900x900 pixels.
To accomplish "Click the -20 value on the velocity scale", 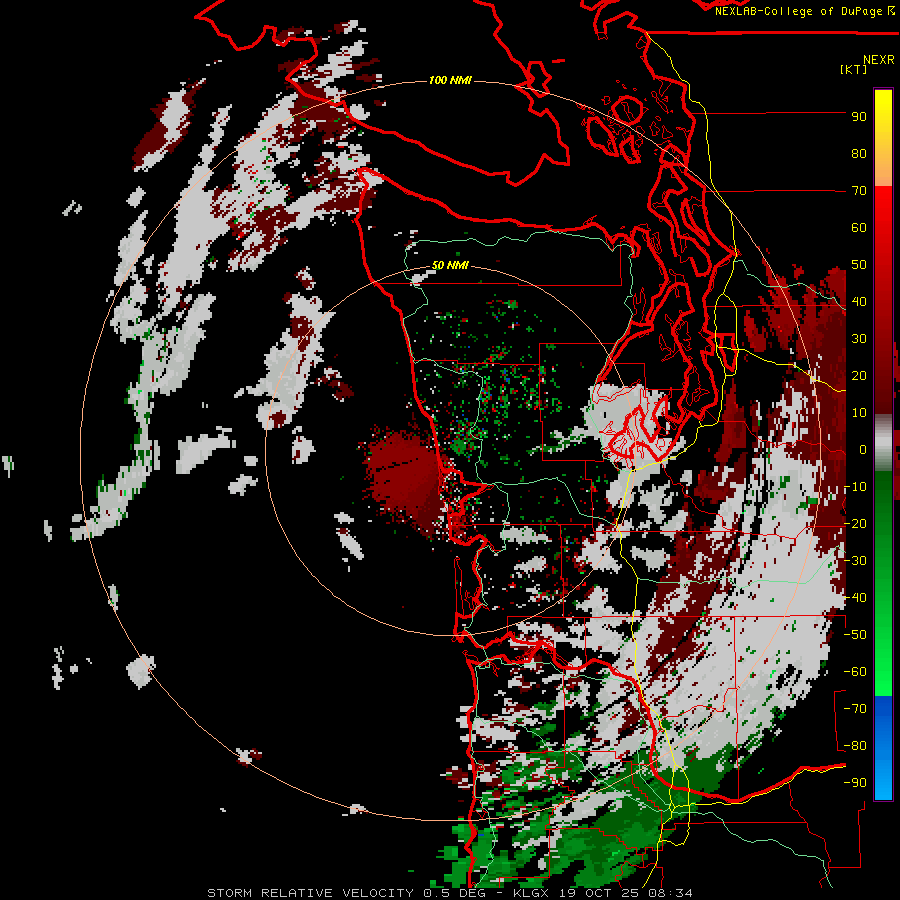I will tap(855, 523).
